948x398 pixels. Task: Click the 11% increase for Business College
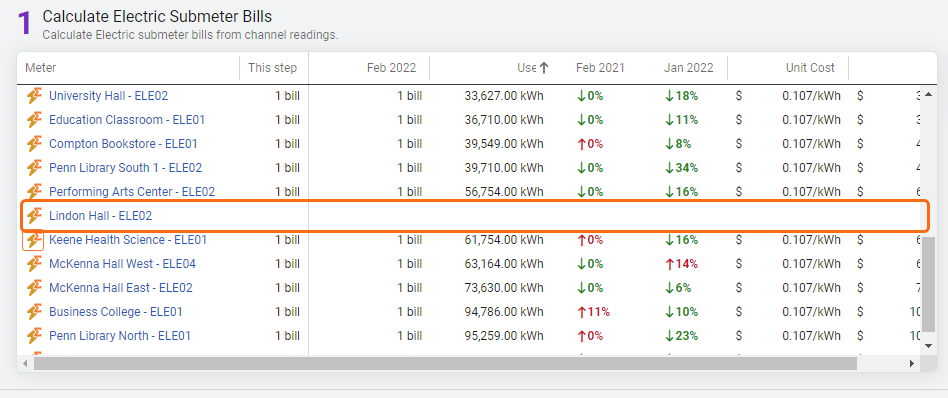pos(594,312)
